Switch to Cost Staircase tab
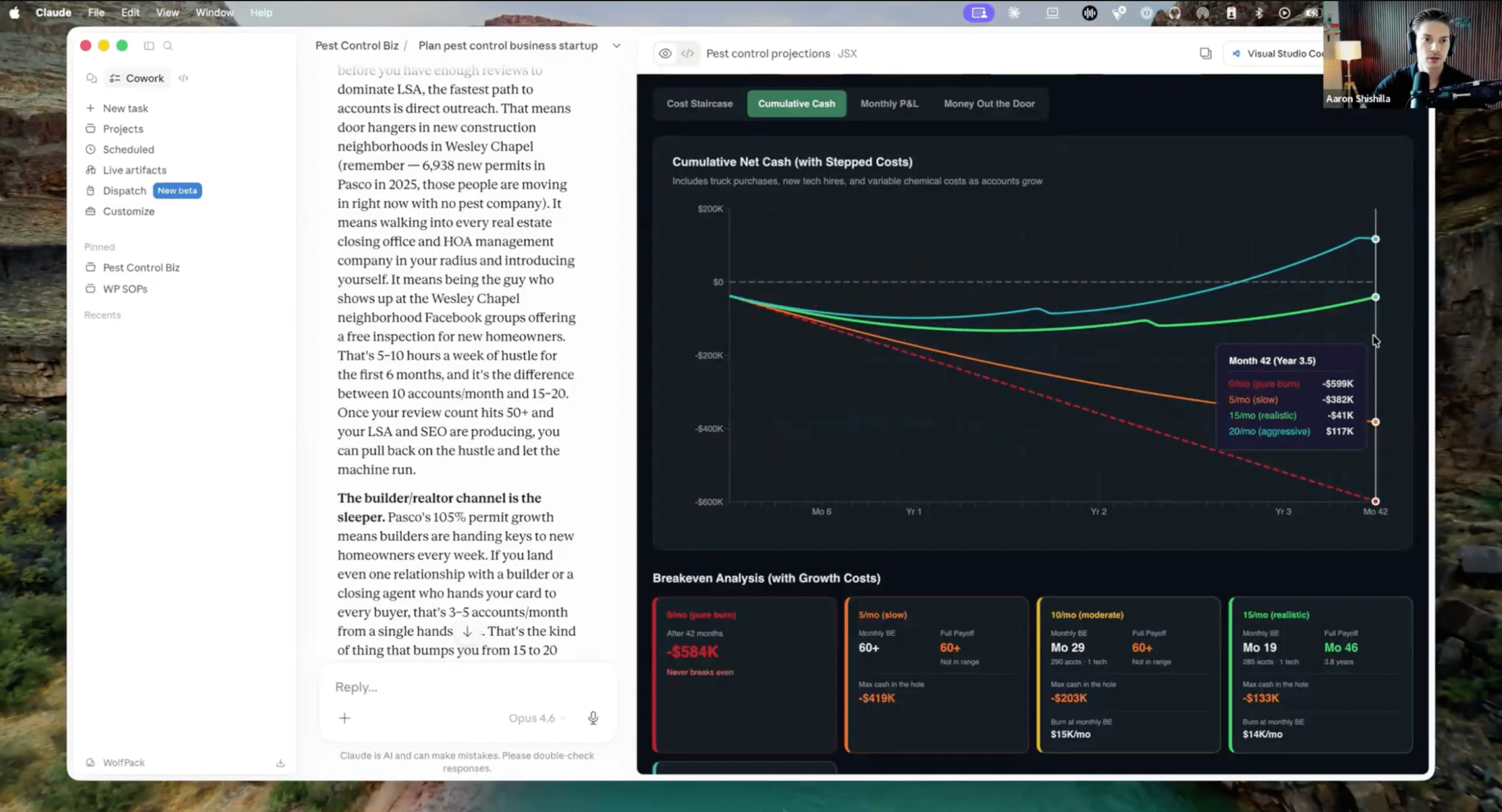1502x812 pixels. 699,104
